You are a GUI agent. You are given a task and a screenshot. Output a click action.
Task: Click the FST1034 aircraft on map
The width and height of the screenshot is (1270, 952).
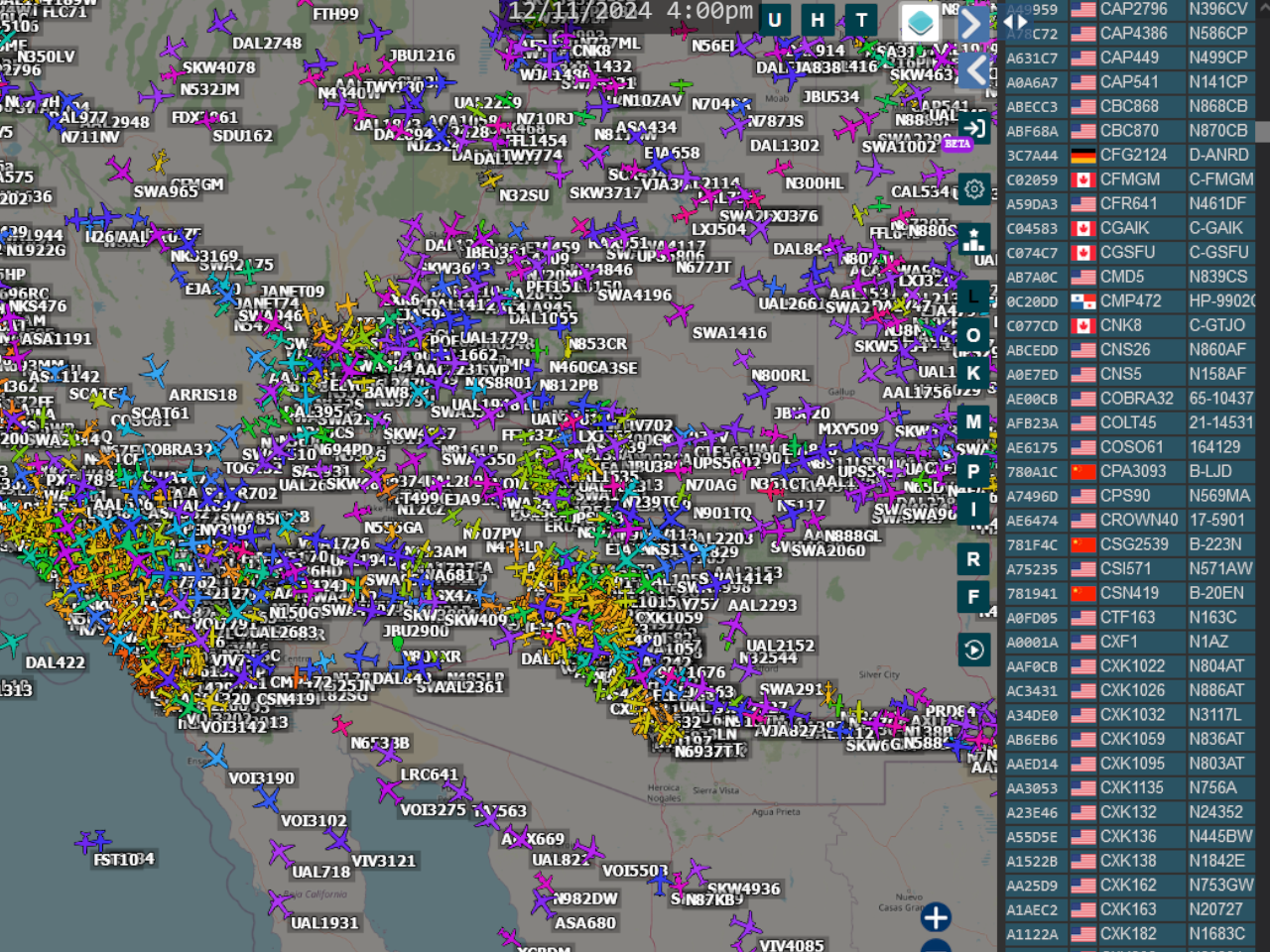click(x=92, y=842)
